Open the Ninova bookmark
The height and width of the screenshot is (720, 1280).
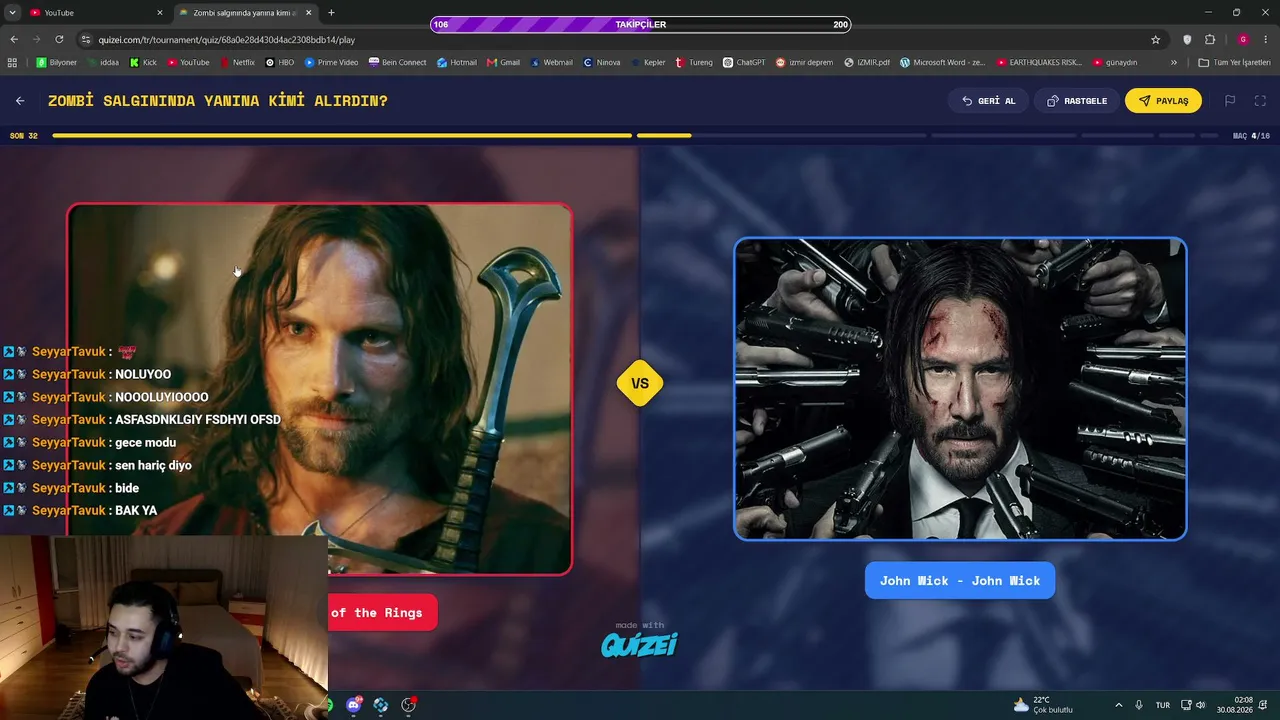coord(602,62)
